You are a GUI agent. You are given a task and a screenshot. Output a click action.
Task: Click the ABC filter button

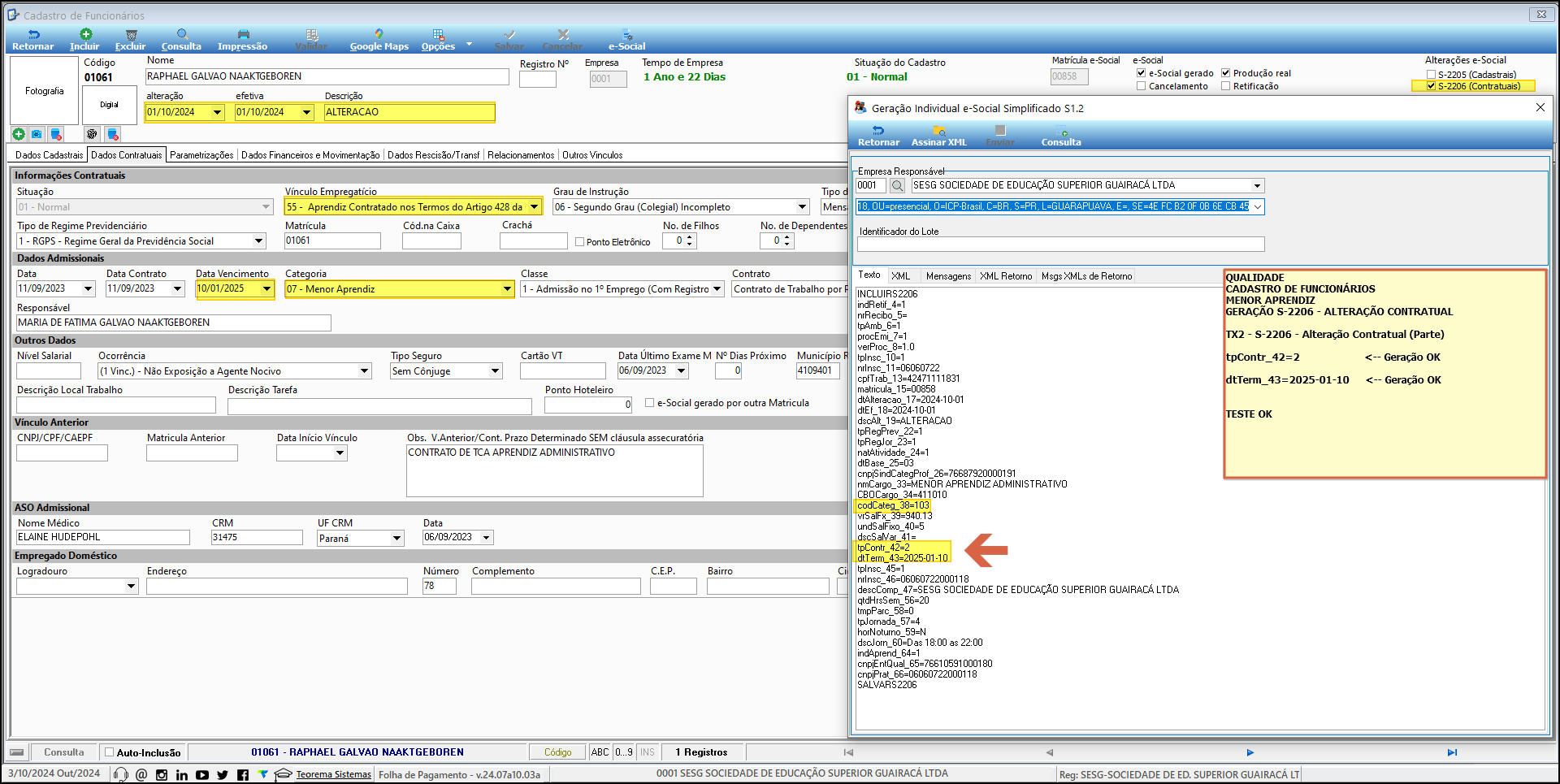[x=600, y=752]
